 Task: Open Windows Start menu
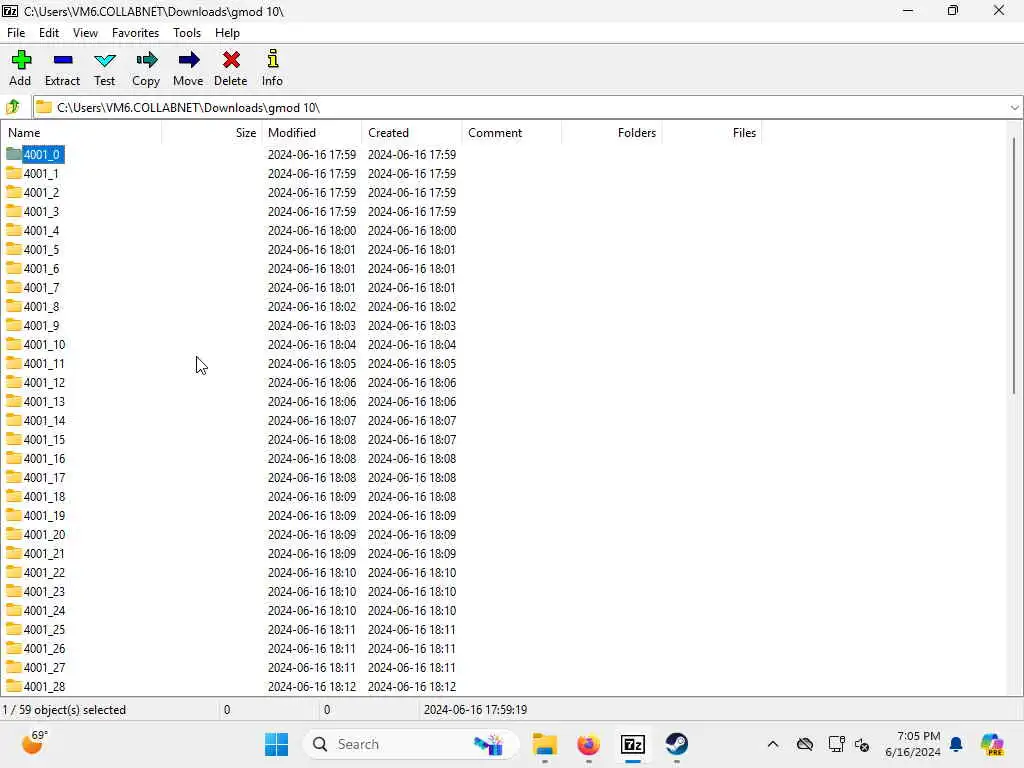(276, 744)
